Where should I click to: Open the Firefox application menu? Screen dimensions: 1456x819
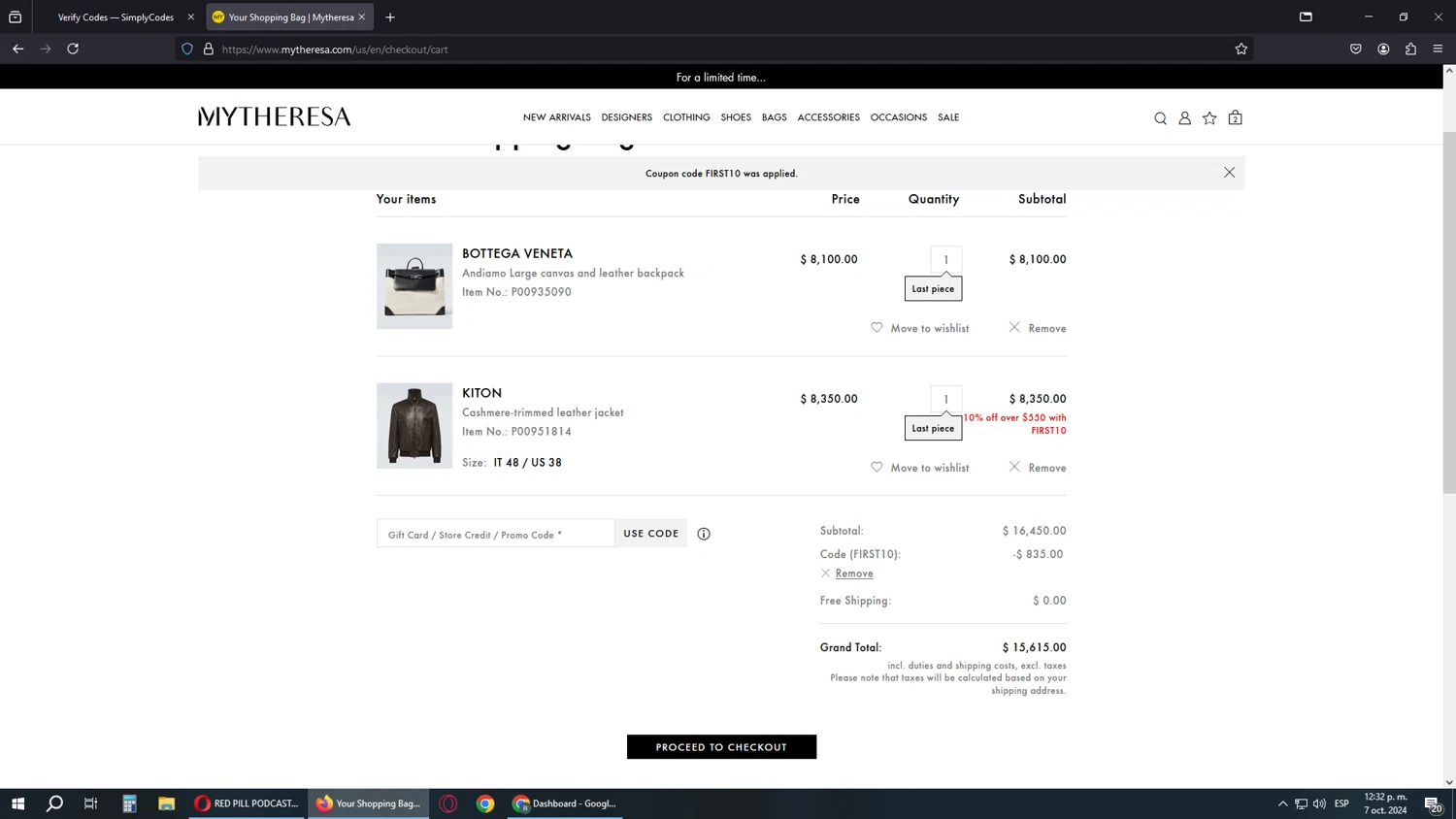pos(1438,49)
